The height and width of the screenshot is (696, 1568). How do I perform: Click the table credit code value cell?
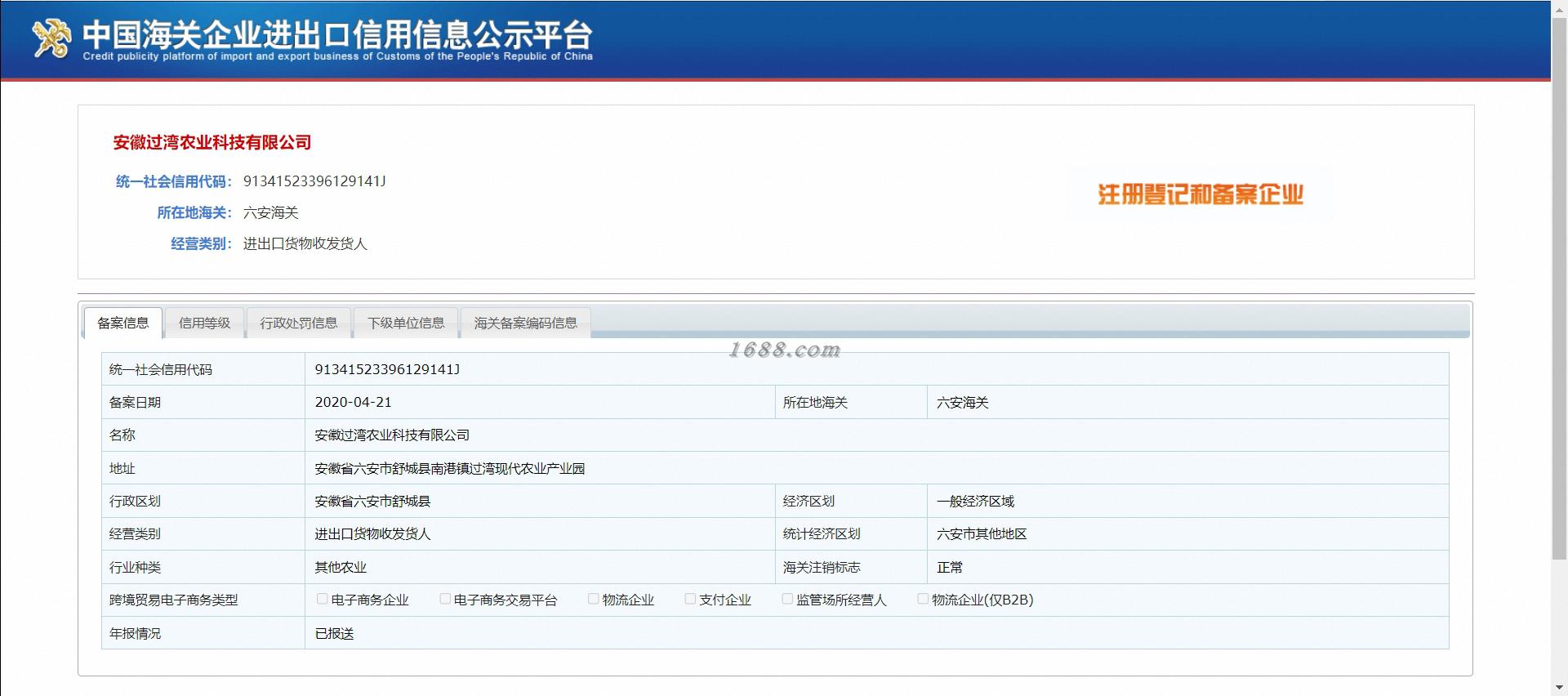[877, 369]
